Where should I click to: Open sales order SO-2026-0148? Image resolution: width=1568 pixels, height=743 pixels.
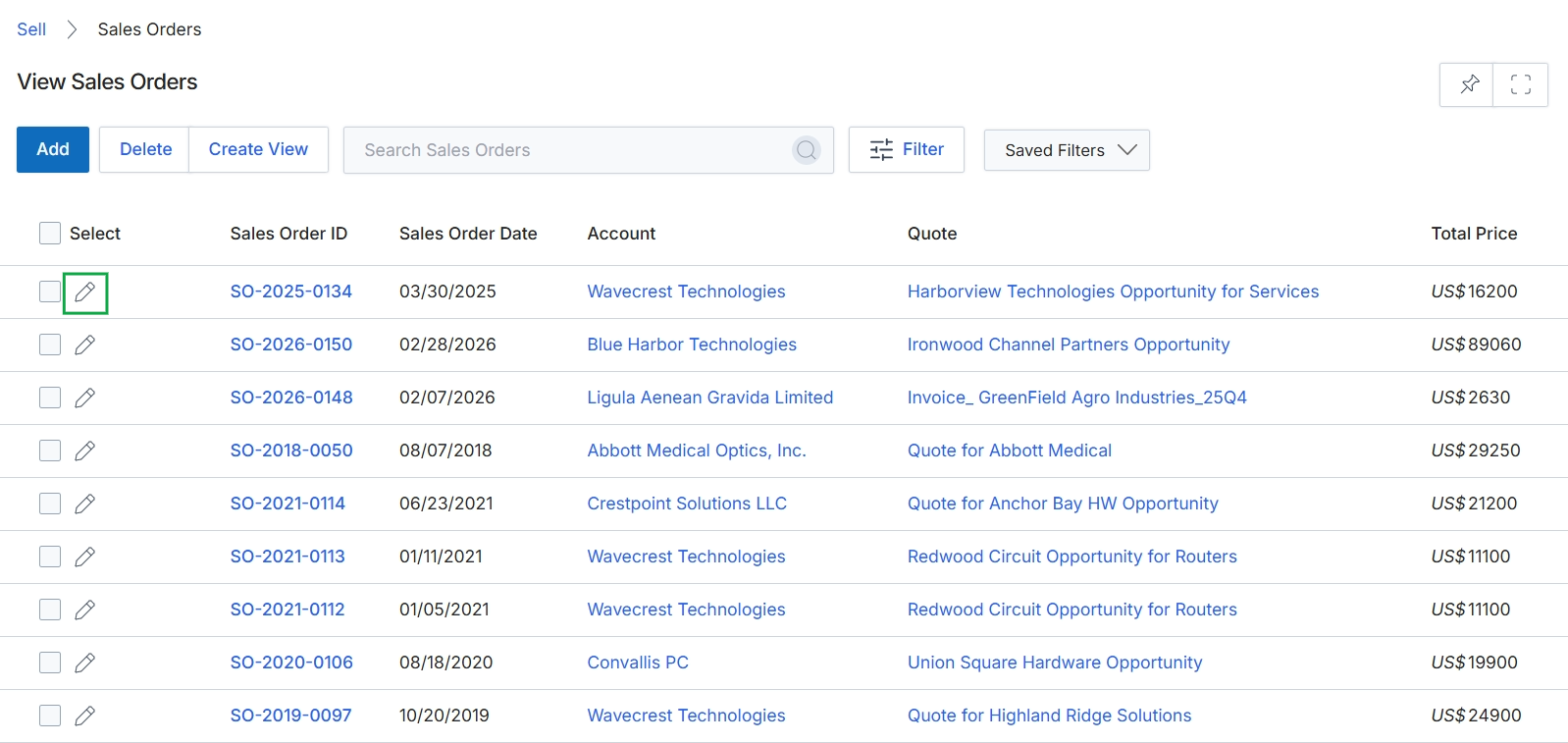[x=291, y=398]
